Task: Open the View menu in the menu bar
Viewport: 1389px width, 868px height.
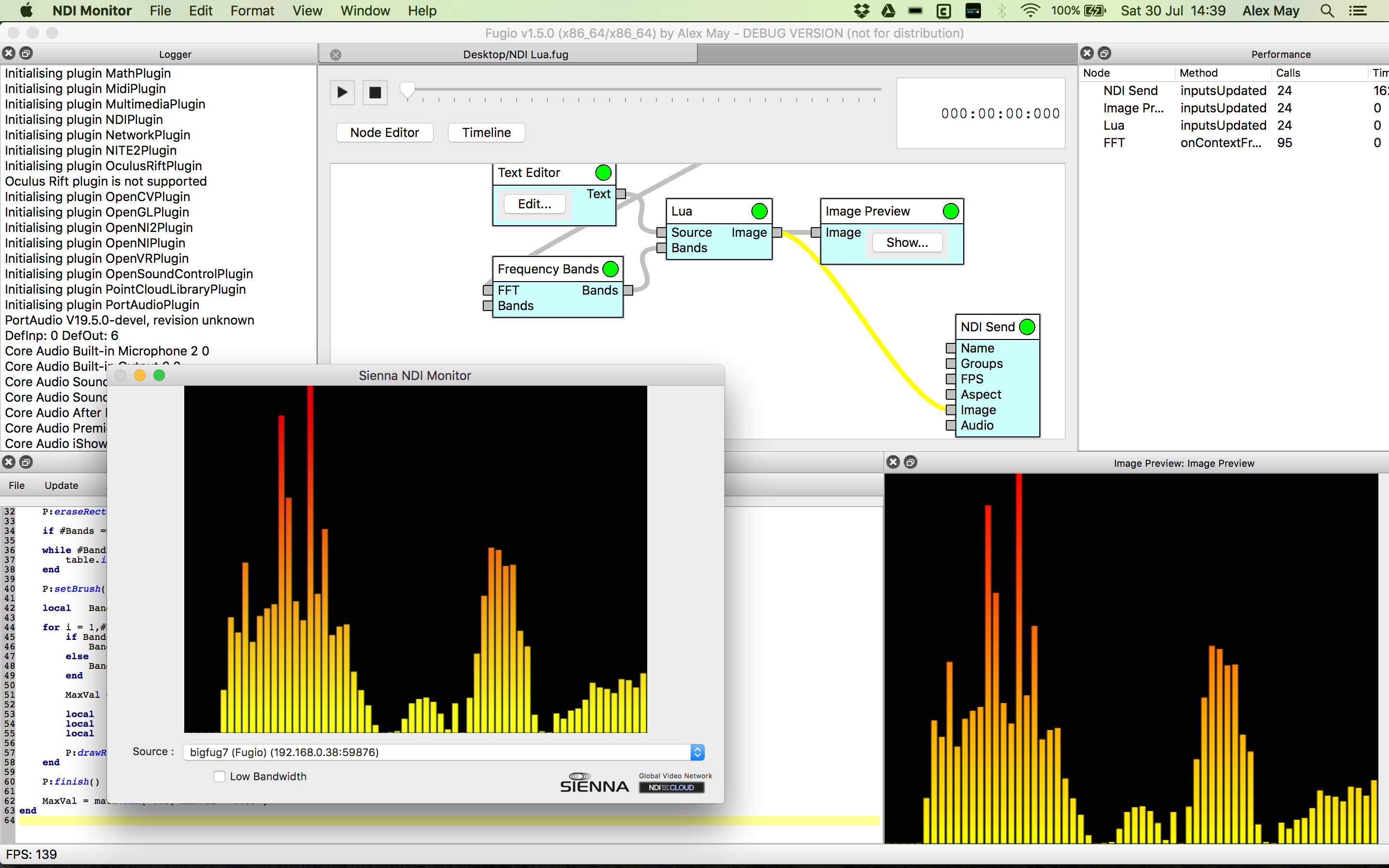Action: pyautogui.click(x=307, y=10)
